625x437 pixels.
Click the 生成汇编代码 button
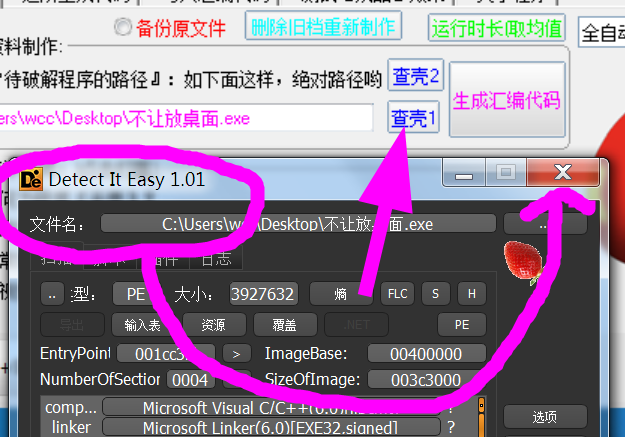(x=507, y=100)
